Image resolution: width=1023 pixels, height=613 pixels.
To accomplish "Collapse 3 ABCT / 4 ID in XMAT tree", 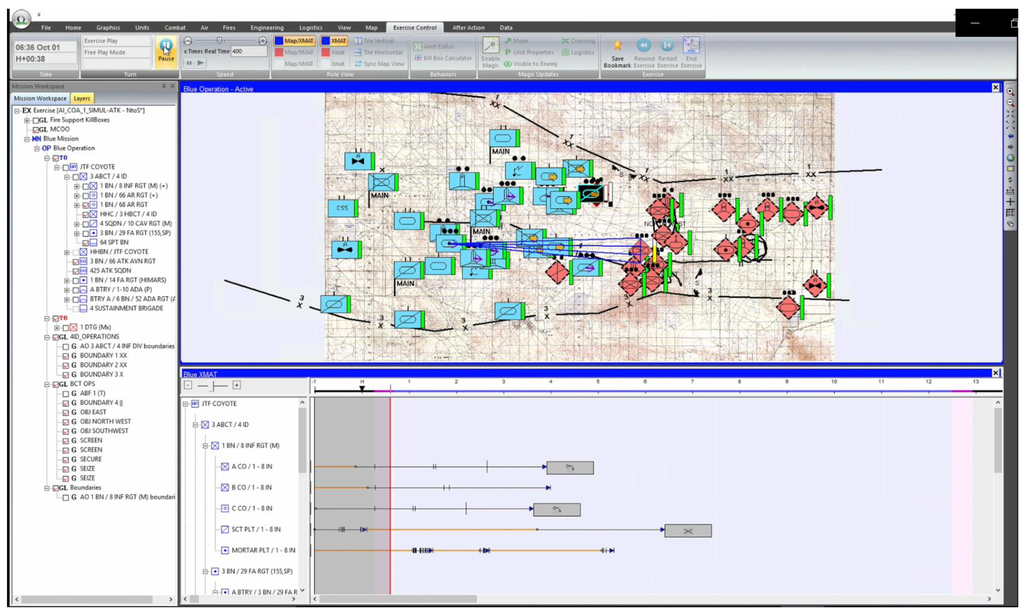I will coord(195,425).
